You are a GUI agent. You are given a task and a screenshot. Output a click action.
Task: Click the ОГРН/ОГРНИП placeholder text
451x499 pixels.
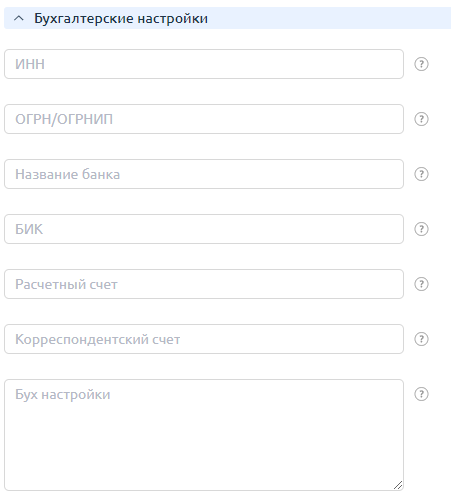tap(64, 119)
